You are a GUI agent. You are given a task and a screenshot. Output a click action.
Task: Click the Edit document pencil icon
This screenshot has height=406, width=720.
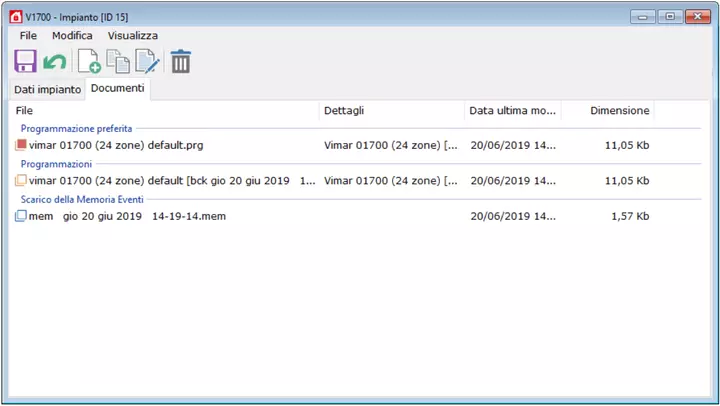pos(147,62)
